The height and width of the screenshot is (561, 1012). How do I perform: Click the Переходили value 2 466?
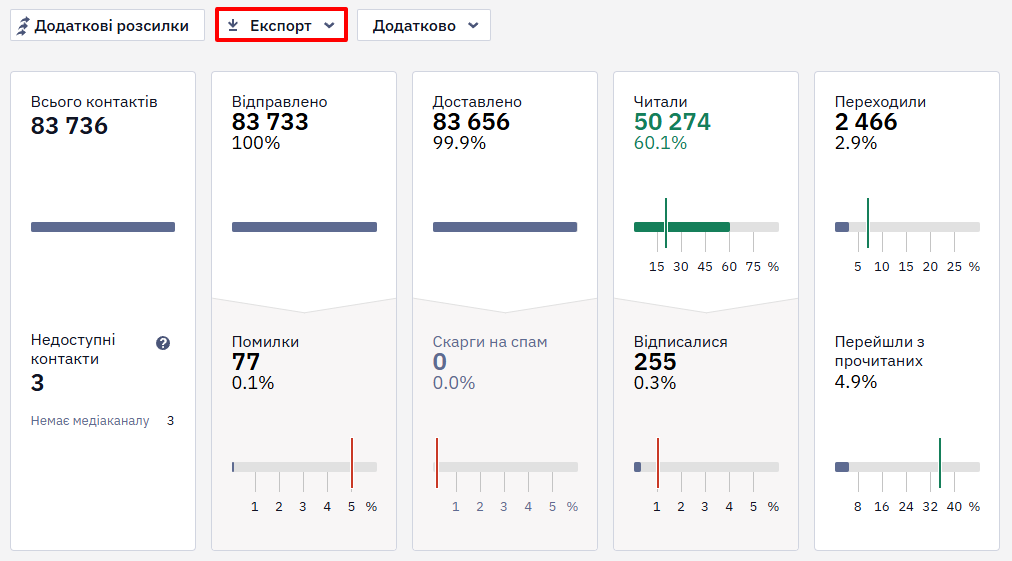pos(865,121)
